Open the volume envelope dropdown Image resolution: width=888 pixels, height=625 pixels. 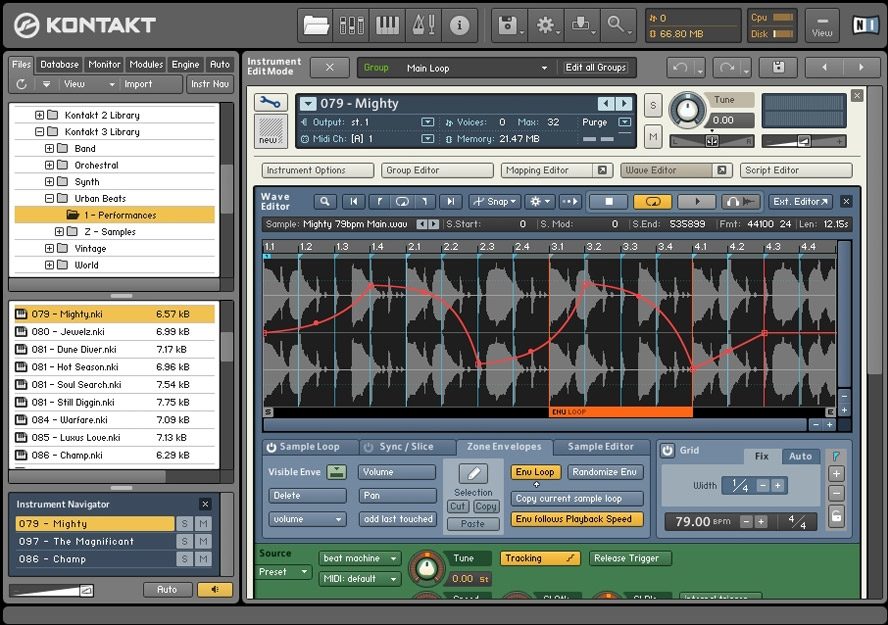click(x=306, y=519)
